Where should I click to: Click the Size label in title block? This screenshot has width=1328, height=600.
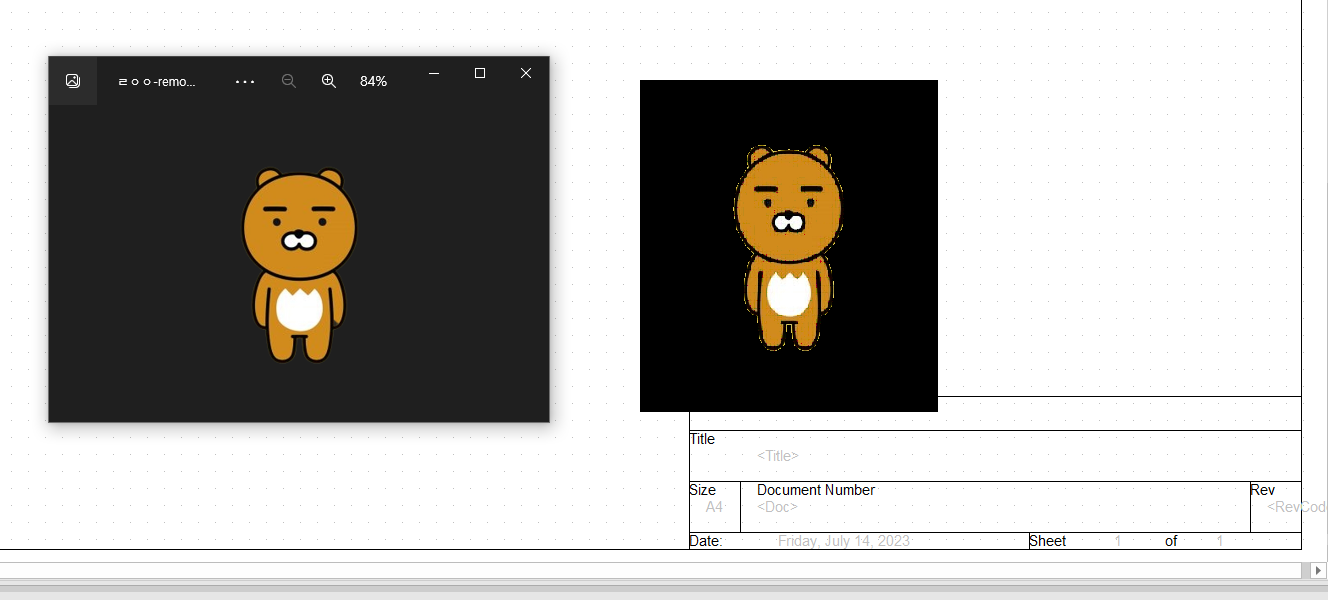click(703, 490)
